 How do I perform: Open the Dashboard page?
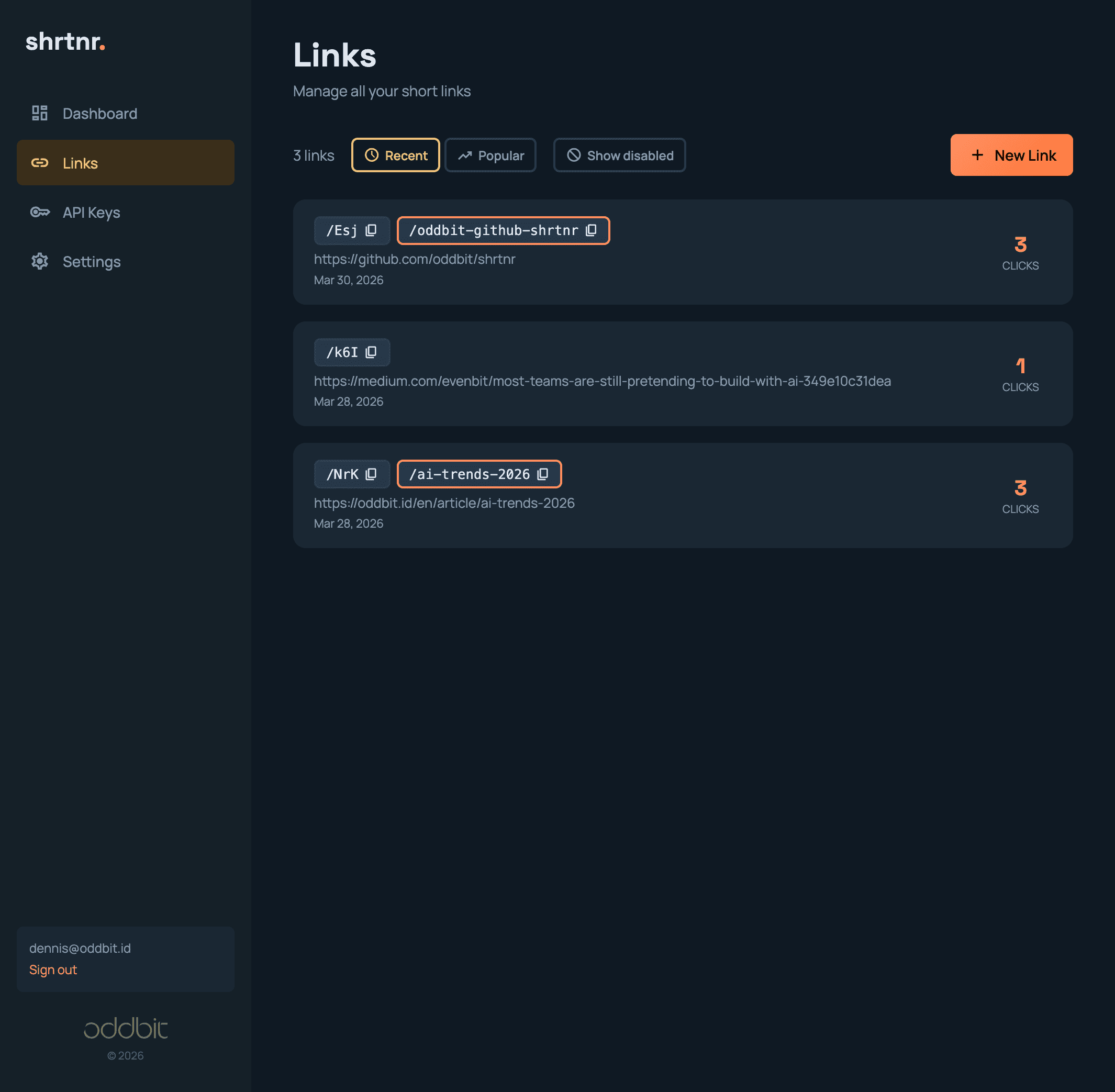pyautogui.click(x=100, y=113)
